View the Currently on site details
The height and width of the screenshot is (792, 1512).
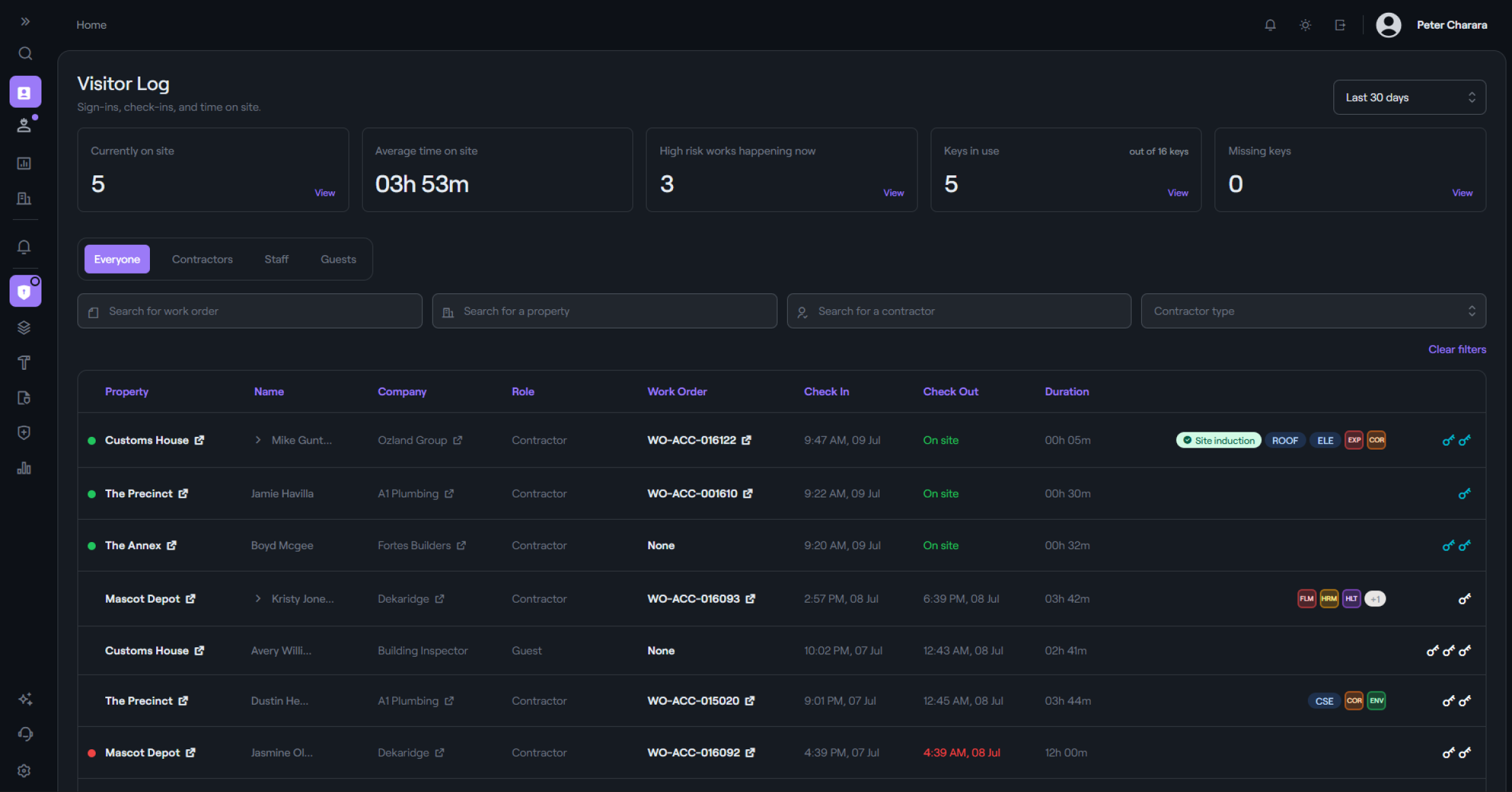click(325, 193)
